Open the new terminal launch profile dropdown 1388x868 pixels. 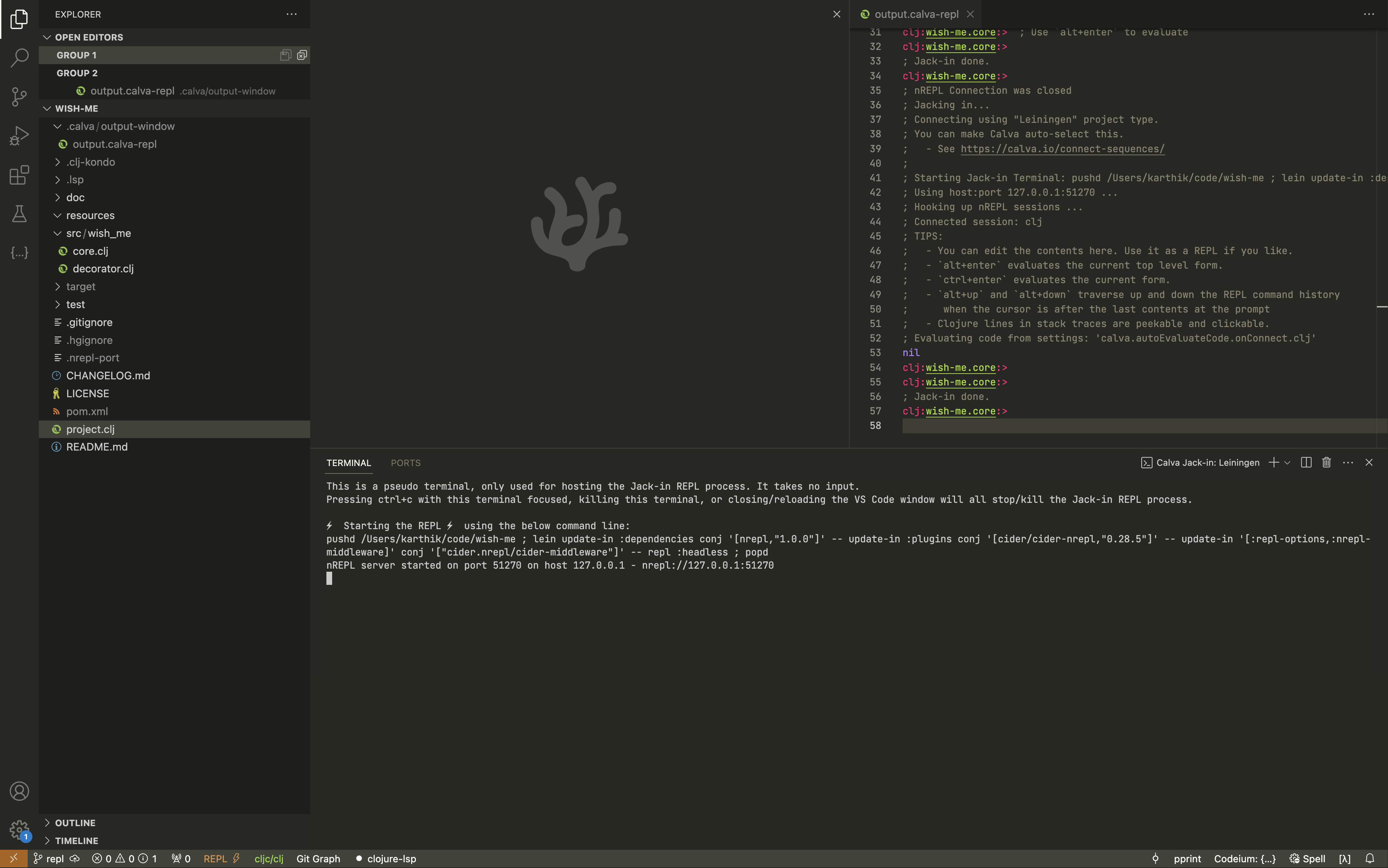[x=1287, y=463]
